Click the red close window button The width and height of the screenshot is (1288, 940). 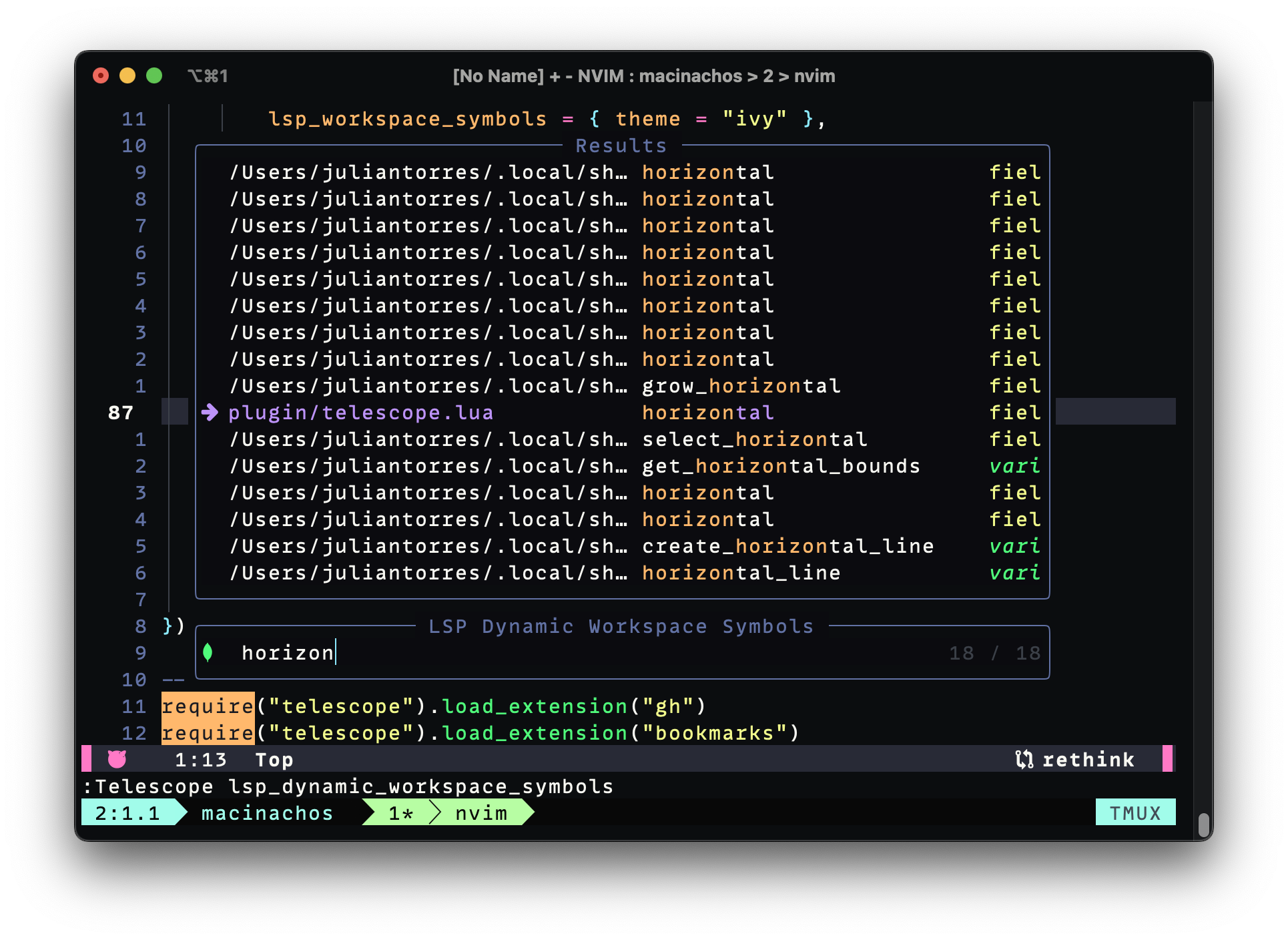click(101, 75)
